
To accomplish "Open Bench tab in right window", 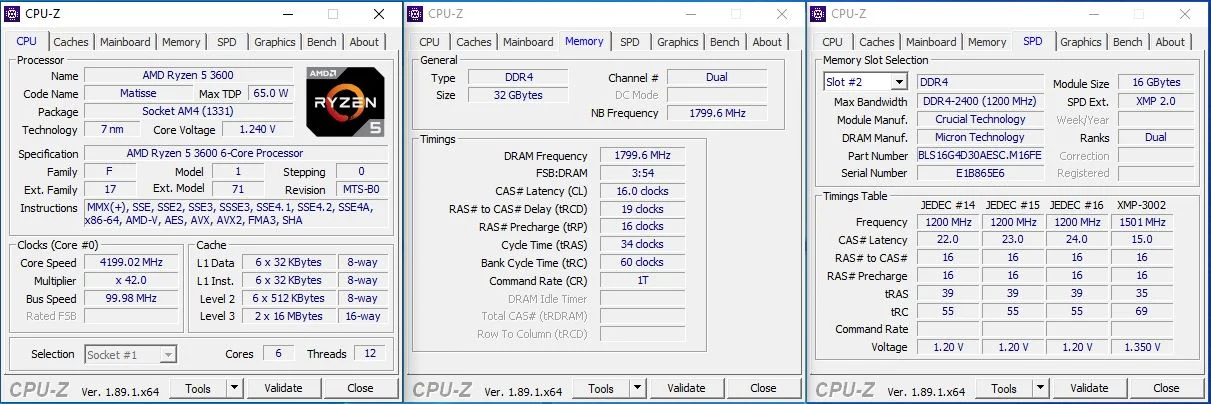I will pos(1128,42).
